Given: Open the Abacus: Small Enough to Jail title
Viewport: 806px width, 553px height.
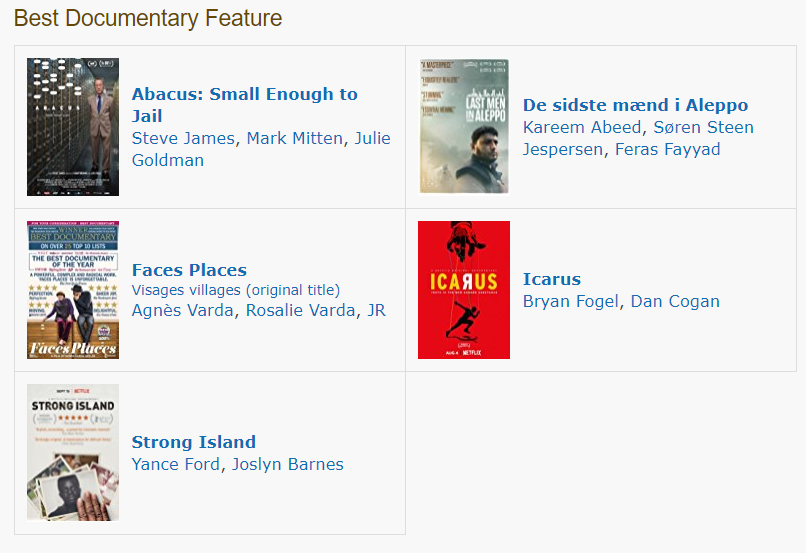Looking at the screenshot, I should tap(244, 94).
